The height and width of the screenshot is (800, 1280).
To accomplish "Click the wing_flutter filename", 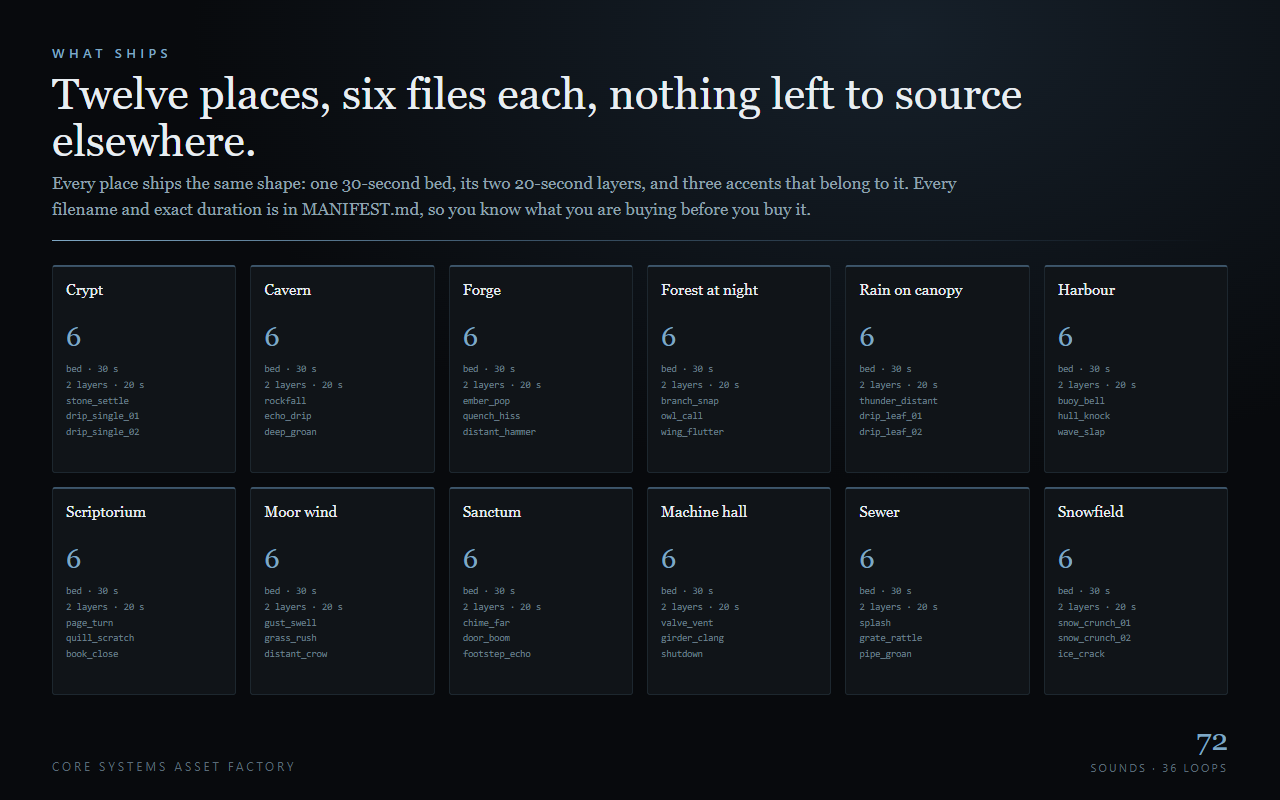I will click(x=692, y=432).
